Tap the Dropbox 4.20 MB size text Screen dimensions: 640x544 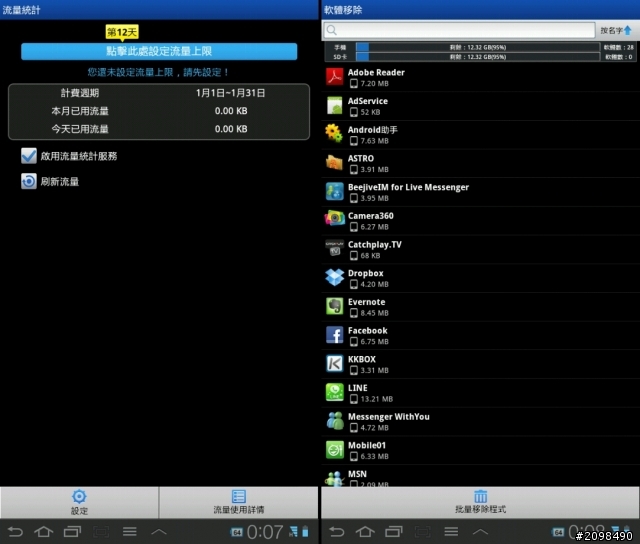(x=374, y=284)
